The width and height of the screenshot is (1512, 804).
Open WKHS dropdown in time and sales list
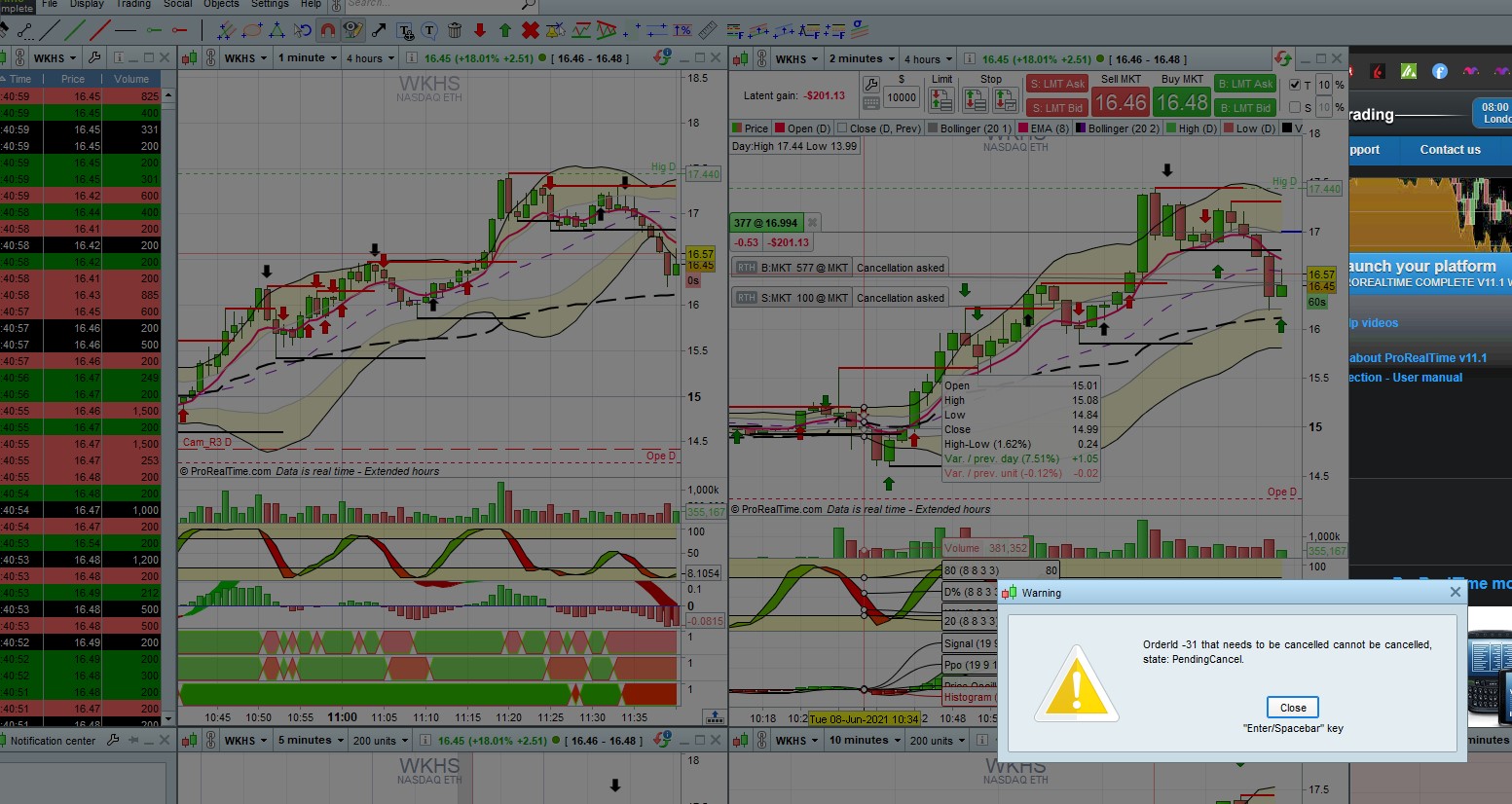click(x=54, y=58)
